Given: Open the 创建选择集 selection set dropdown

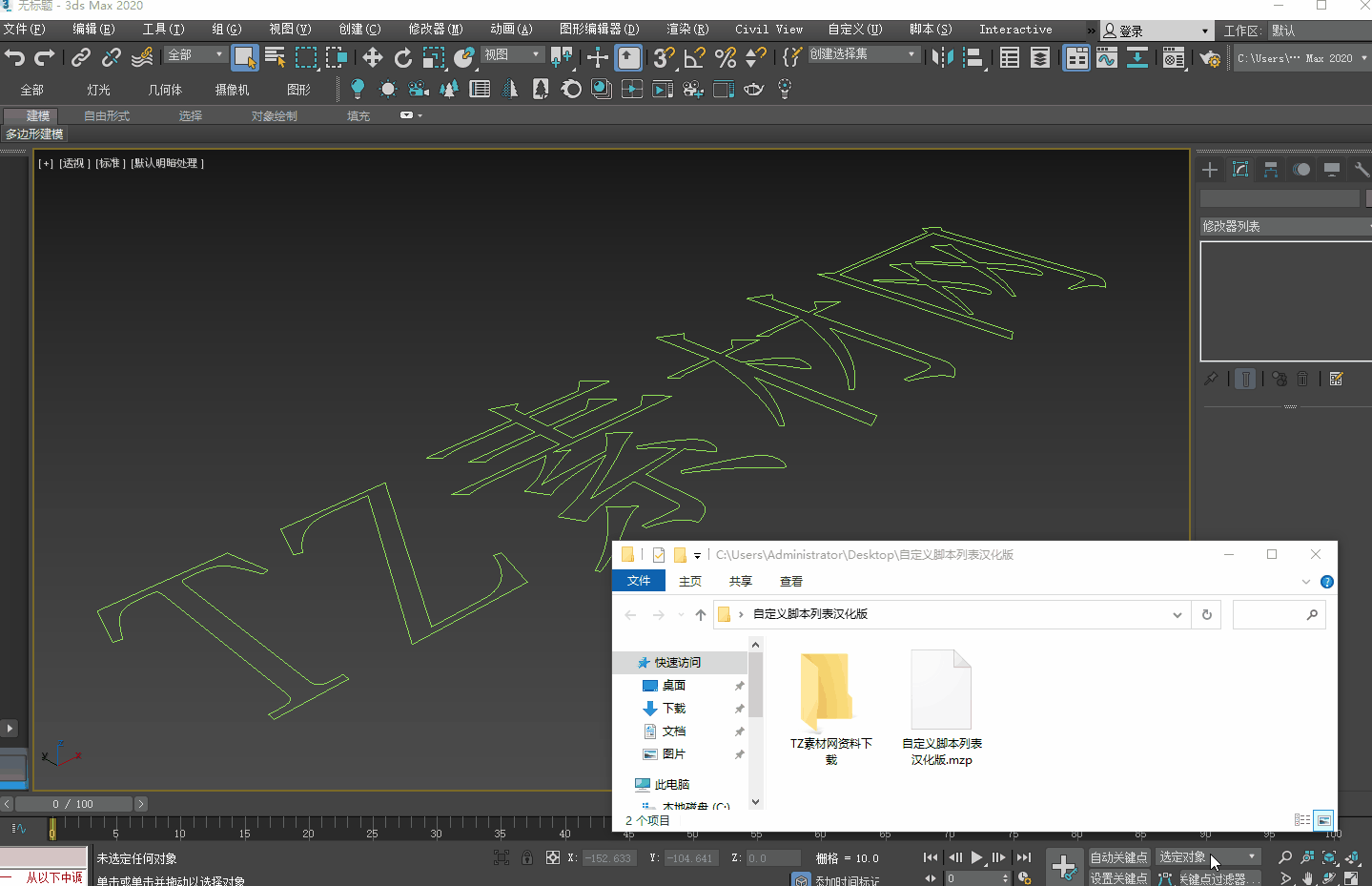Looking at the screenshot, I should coord(863,54).
